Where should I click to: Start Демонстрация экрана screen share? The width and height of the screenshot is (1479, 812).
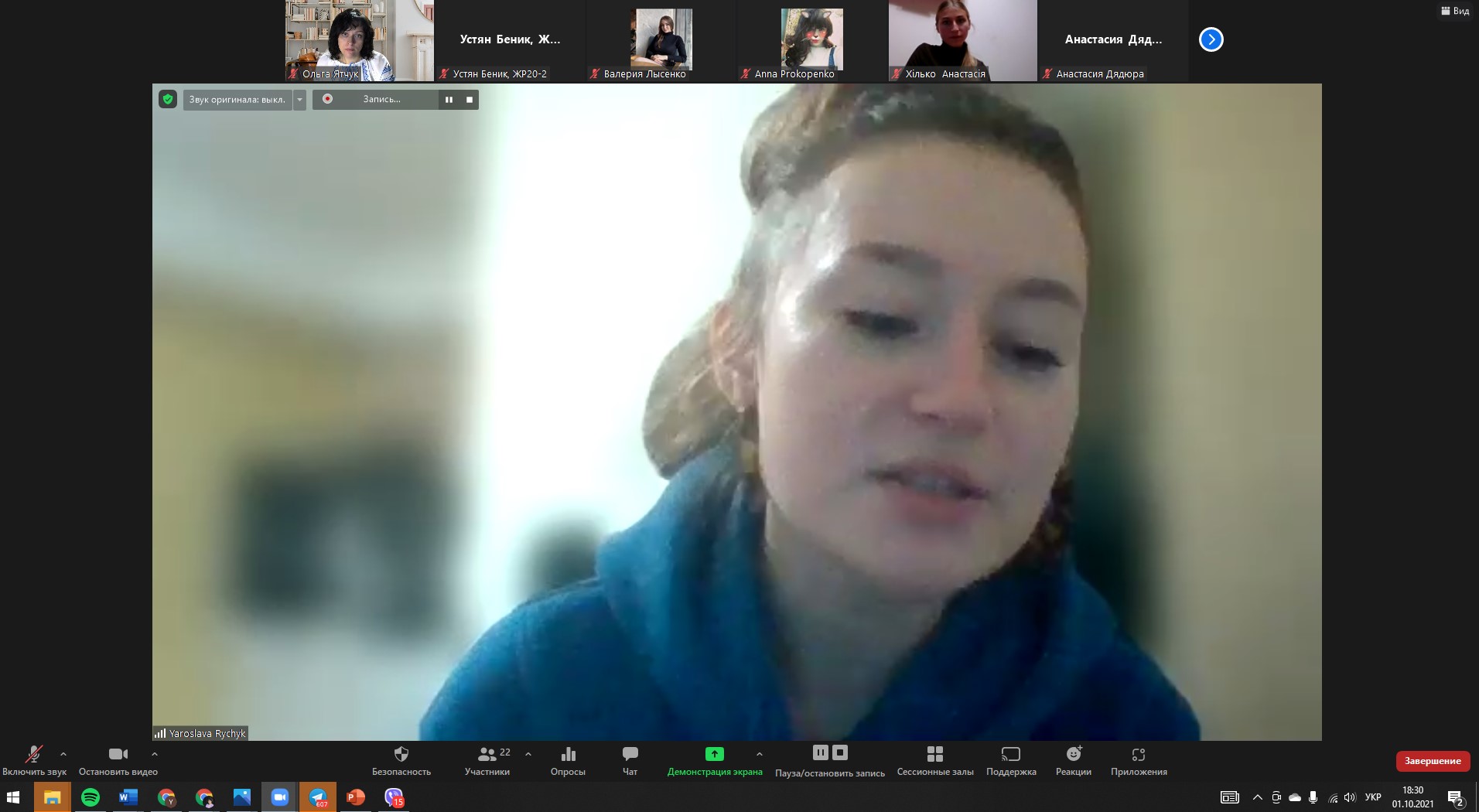(x=715, y=761)
